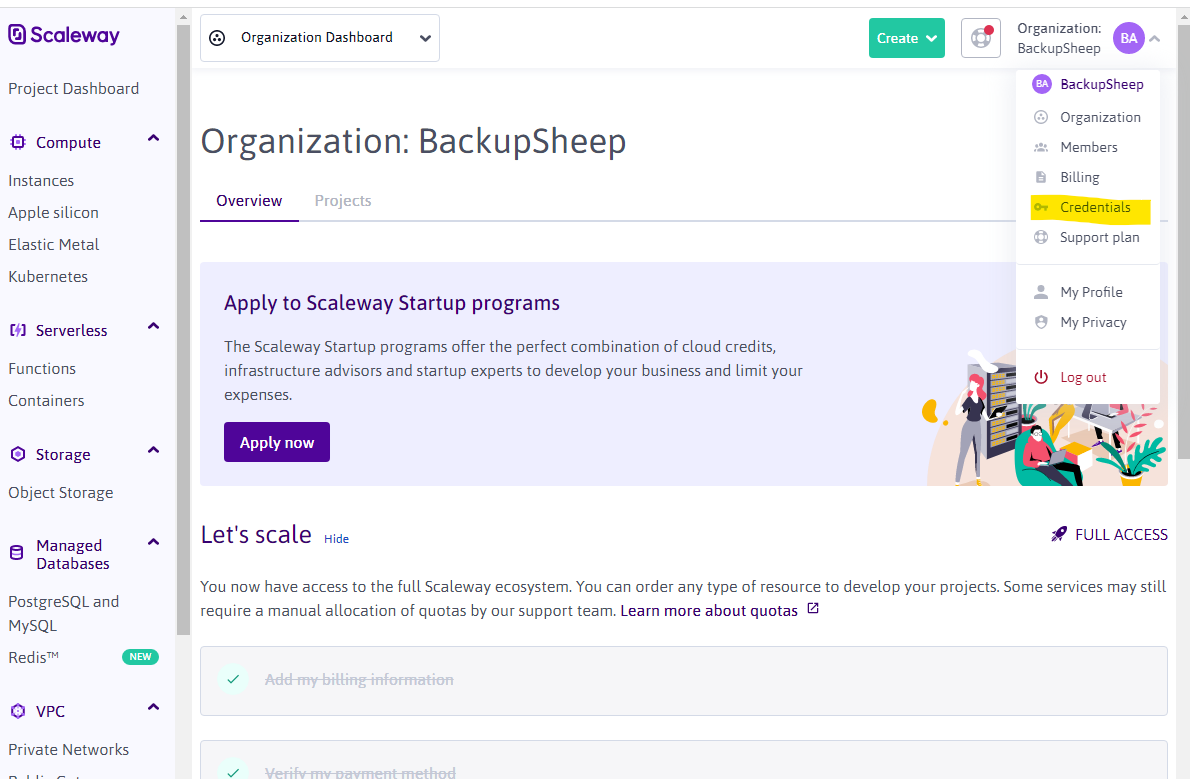The image size is (1190, 779).
Task: Hide the Let's scale section
Action: point(336,539)
